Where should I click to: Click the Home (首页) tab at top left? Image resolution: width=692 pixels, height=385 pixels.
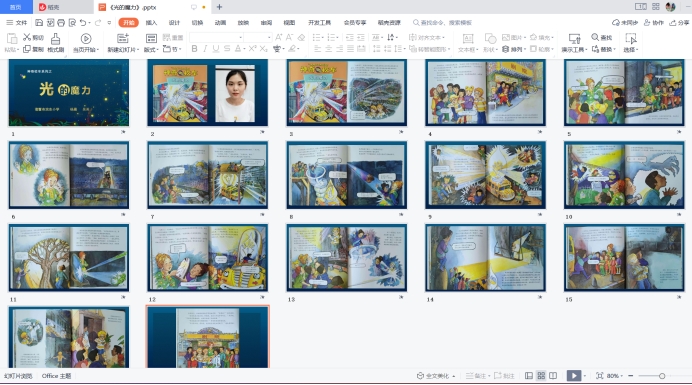coord(16,7)
